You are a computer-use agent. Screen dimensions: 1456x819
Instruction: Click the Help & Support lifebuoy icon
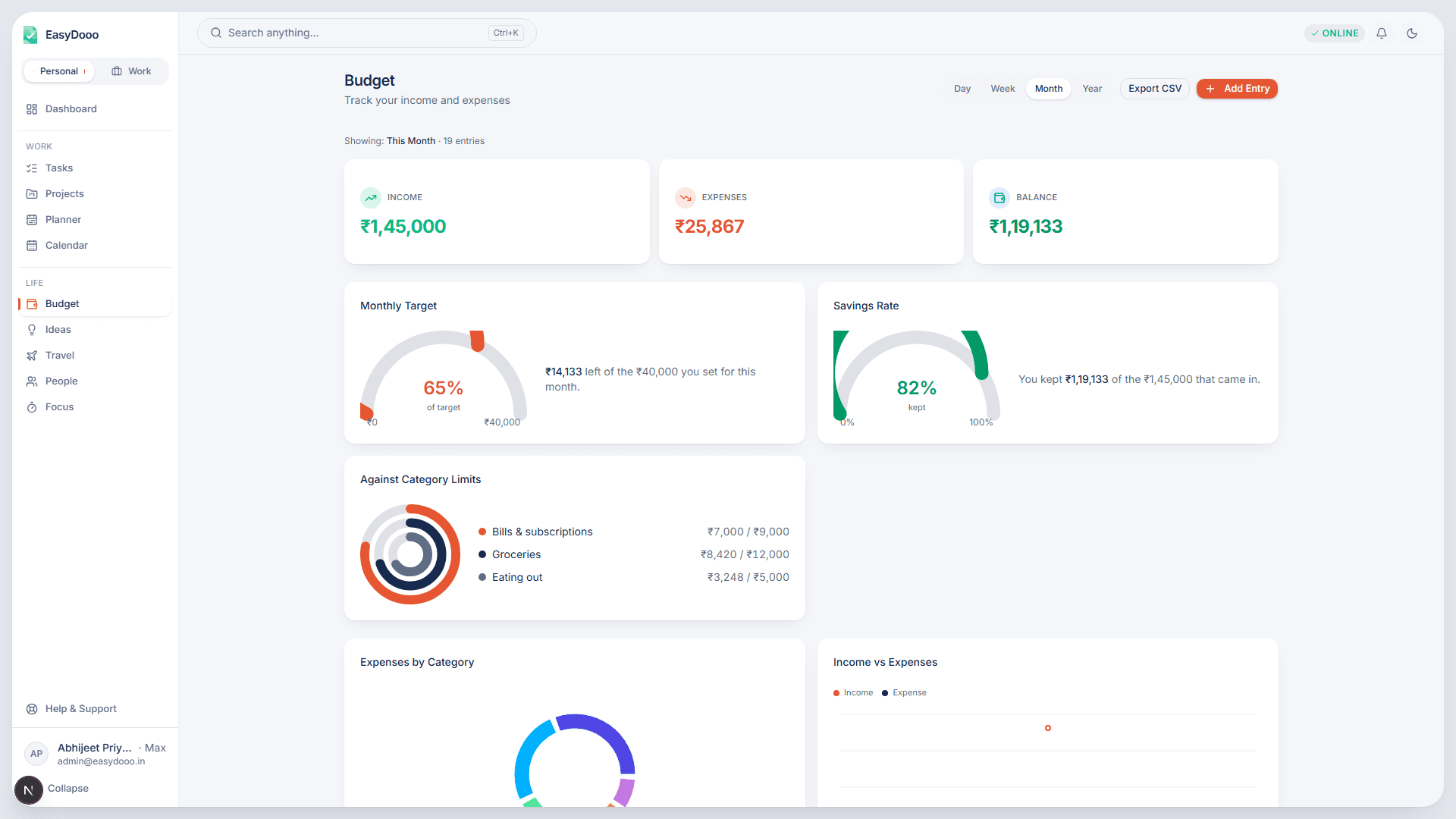coord(32,709)
